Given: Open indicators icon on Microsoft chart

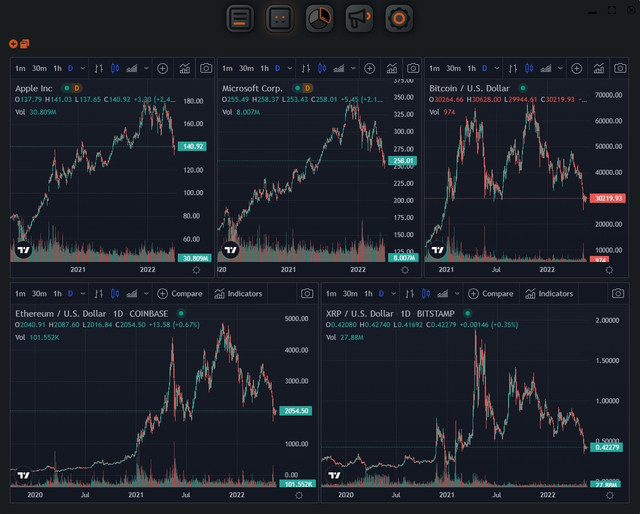Looking at the screenshot, I should coord(391,68).
